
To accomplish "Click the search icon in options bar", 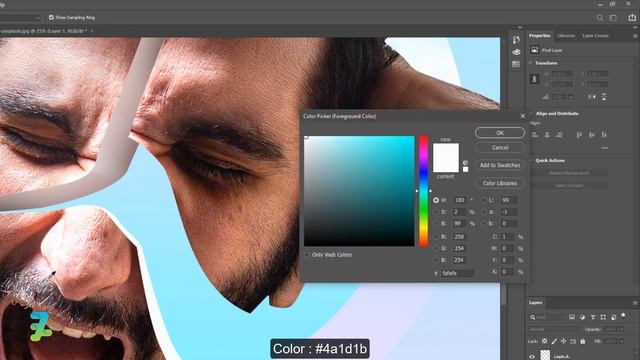I will pos(600,18).
